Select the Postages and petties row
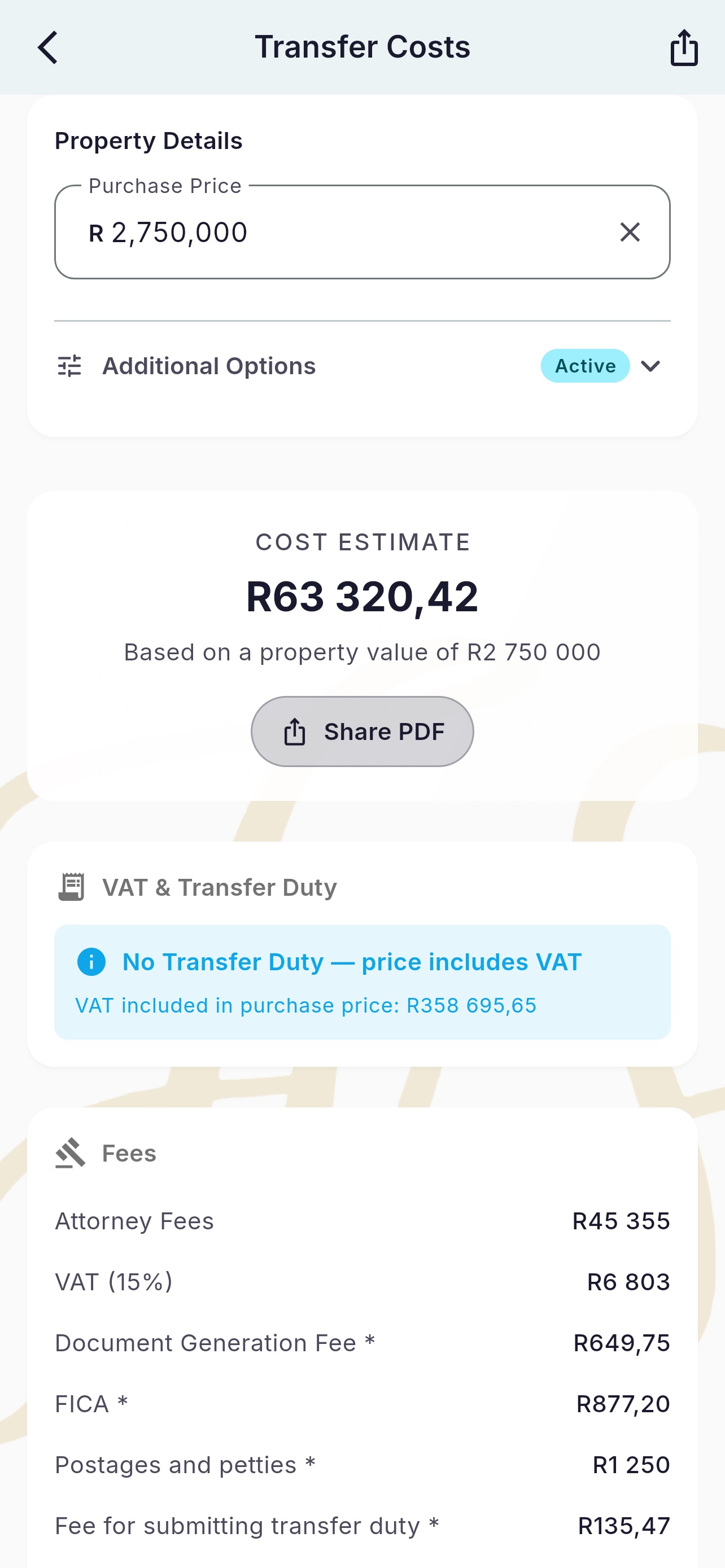Screen dimensions: 725x1568 pyautogui.click(x=362, y=1465)
